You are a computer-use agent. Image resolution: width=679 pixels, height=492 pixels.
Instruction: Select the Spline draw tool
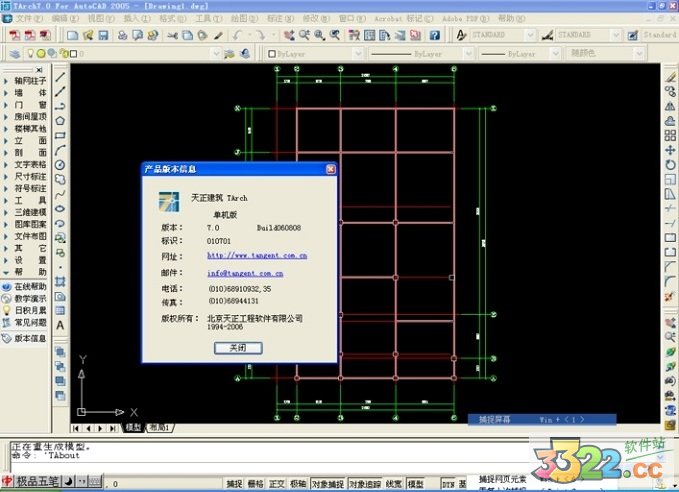tap(60, 194)
